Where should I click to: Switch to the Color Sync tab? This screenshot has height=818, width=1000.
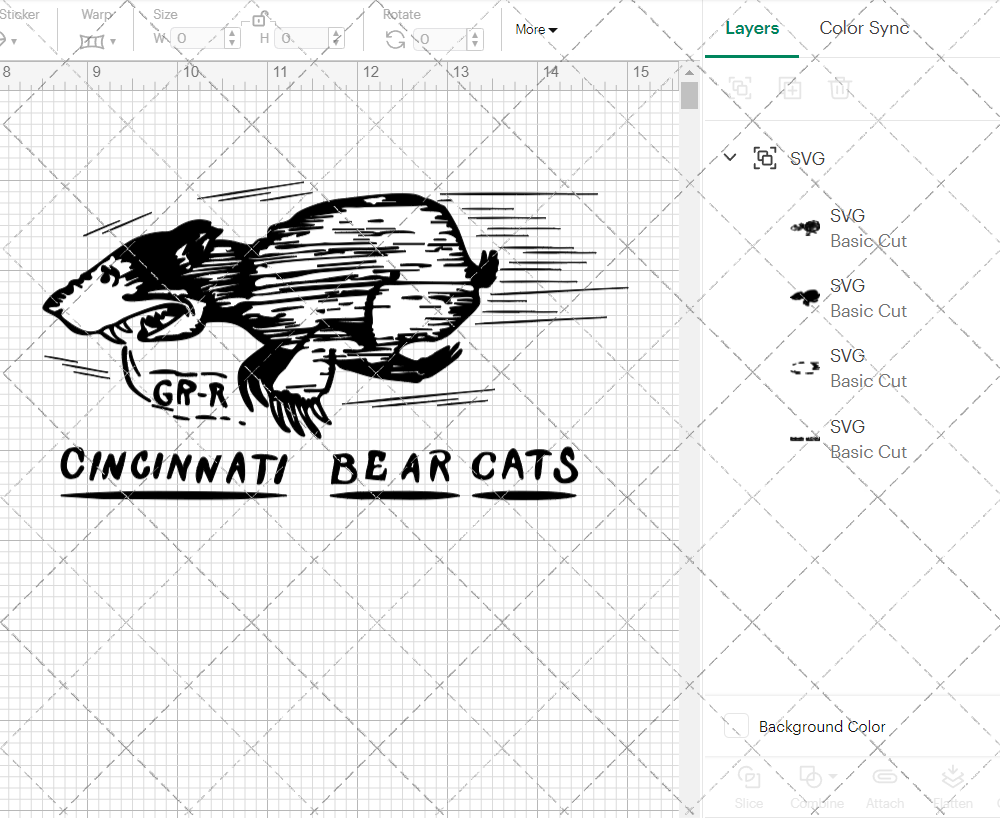(863, 28)
